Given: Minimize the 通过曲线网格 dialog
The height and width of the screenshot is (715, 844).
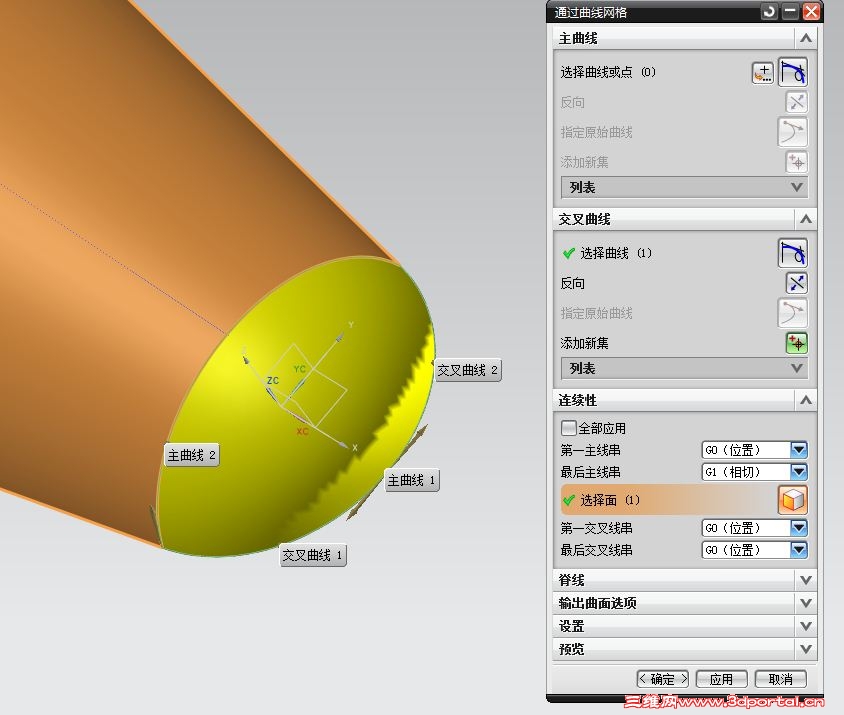Looking at the screenshot, I should (x=790, y=11).
